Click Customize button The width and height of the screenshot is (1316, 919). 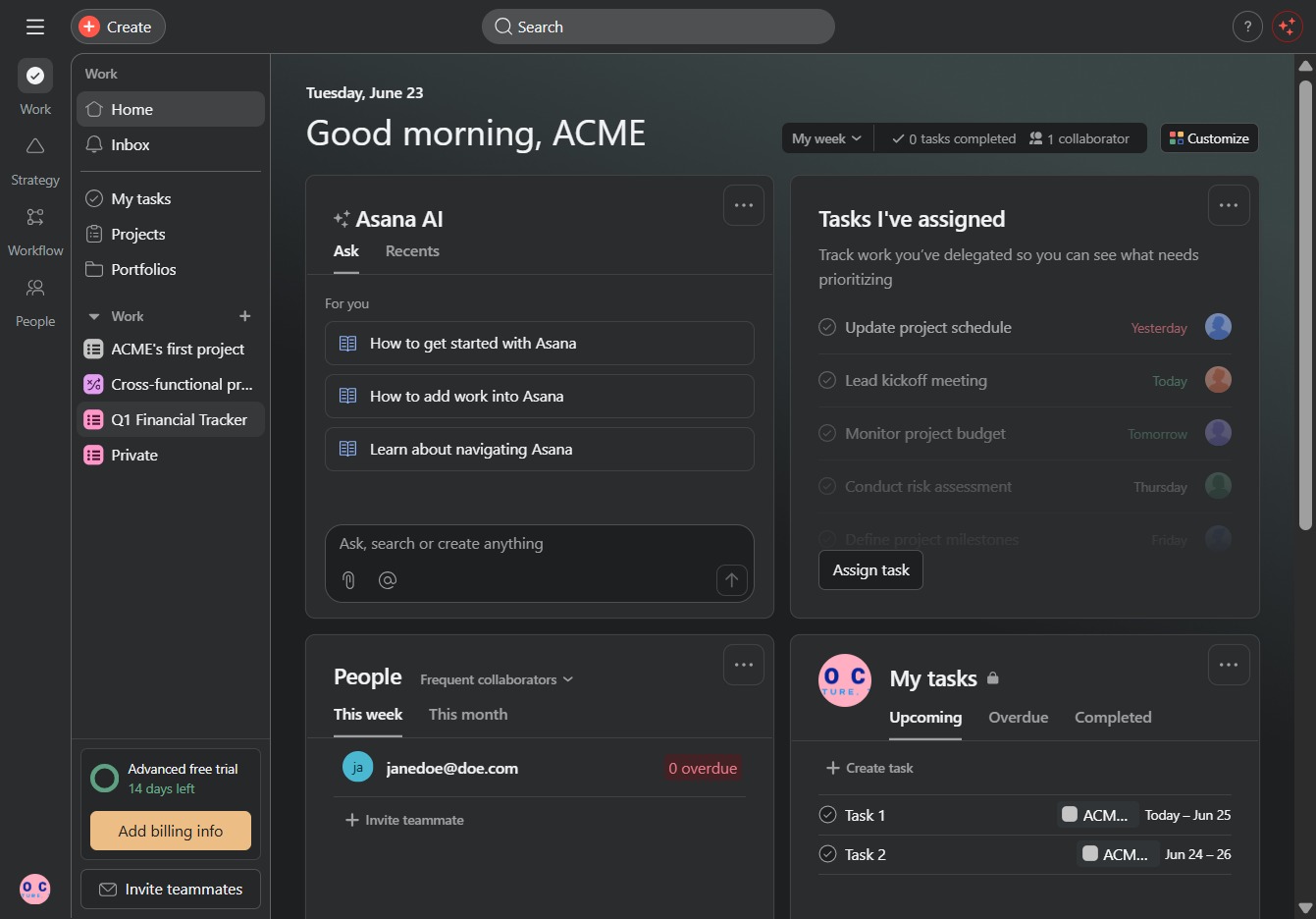[1209, 138]
